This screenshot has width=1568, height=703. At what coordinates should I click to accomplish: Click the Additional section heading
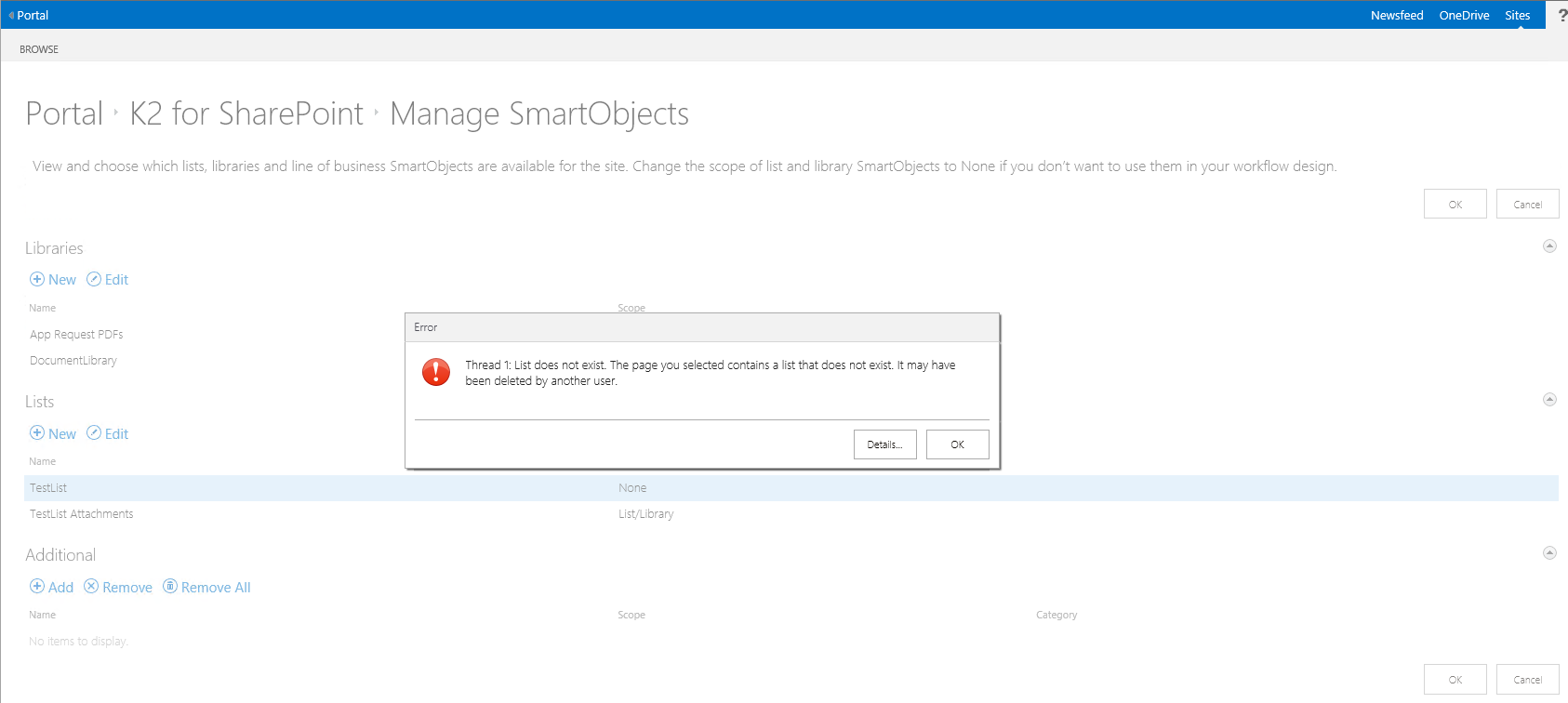click(x=60, y=555)
